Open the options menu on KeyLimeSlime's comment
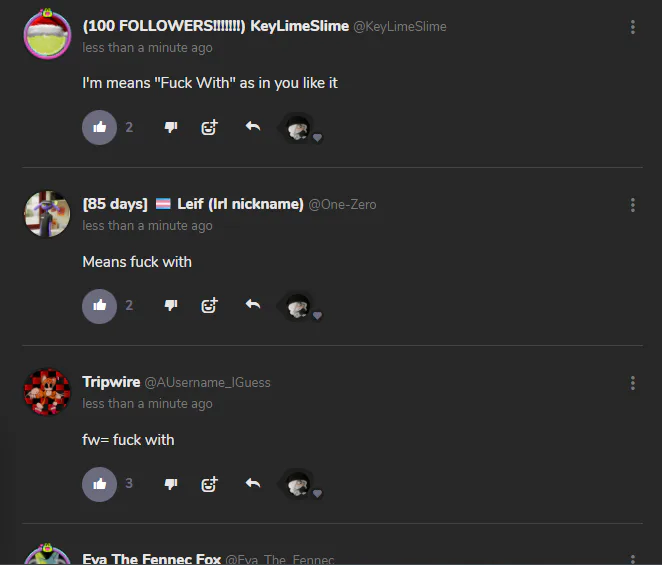The height and width of the screenshot is (565, 662). click(x=632, y=27)
